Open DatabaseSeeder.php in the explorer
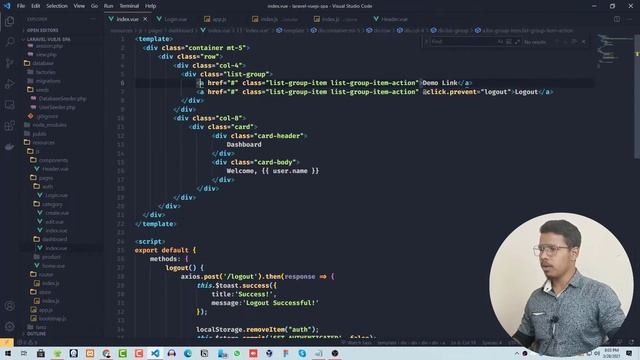The height and width of the screenshot is (360, 640). tap(62, 98)
